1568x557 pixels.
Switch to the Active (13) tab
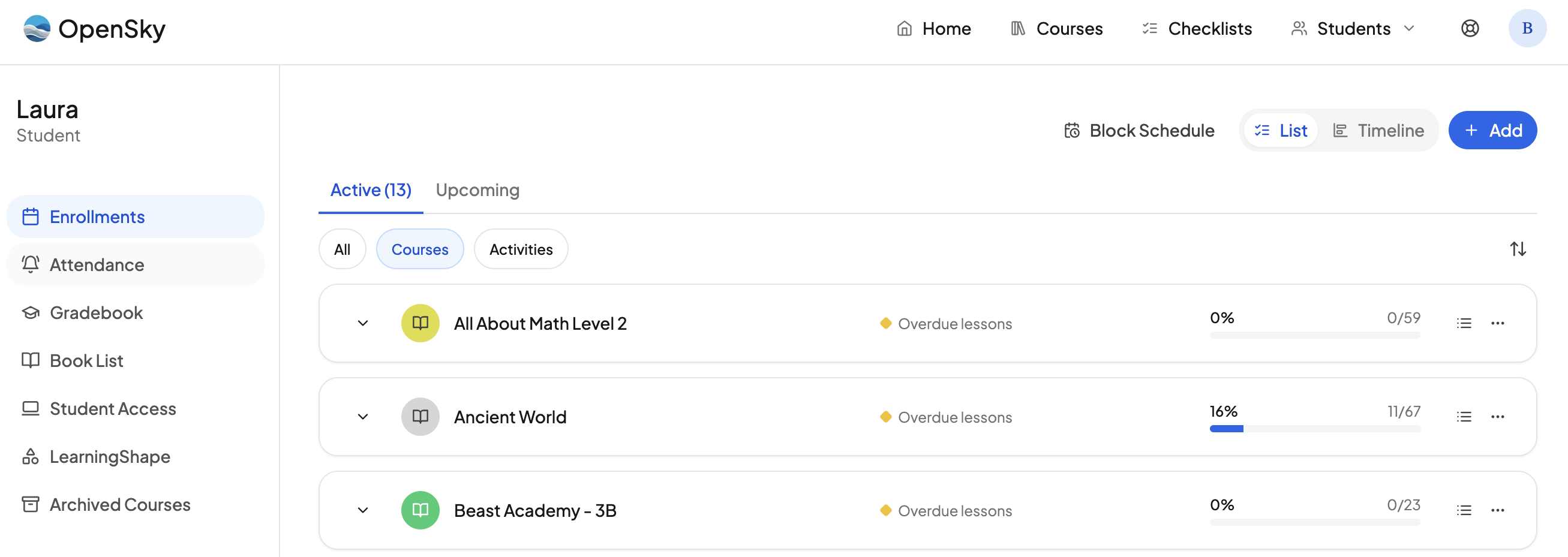(371, 191)
